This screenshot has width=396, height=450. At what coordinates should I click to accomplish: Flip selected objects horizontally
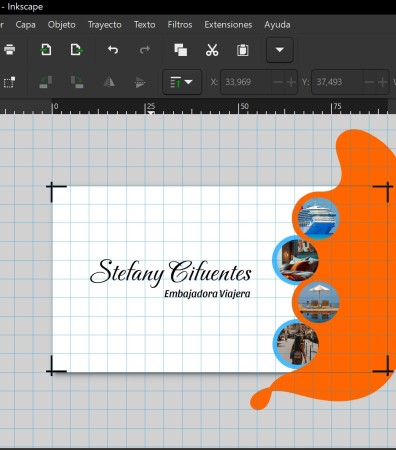[x=109, y=82]
